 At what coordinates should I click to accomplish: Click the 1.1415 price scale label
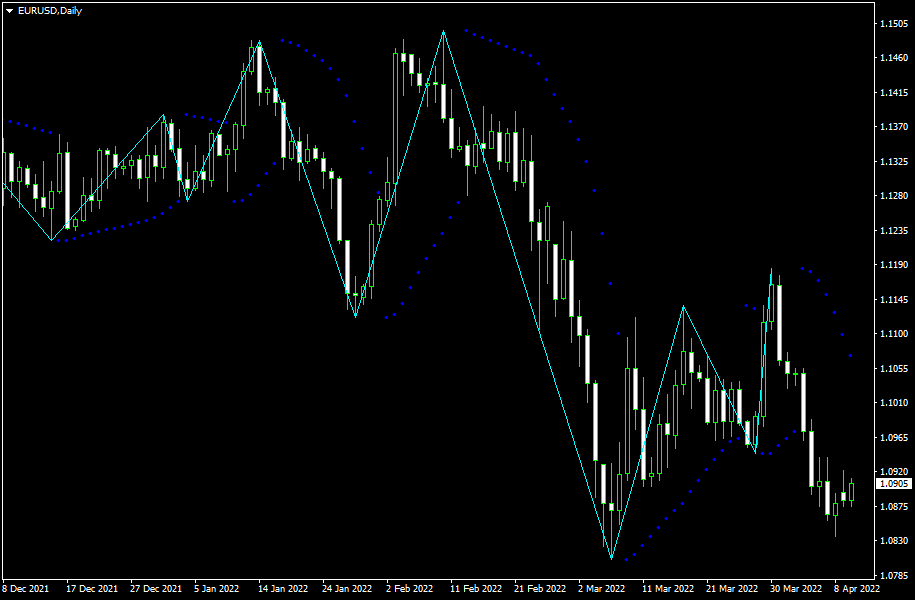894,93
